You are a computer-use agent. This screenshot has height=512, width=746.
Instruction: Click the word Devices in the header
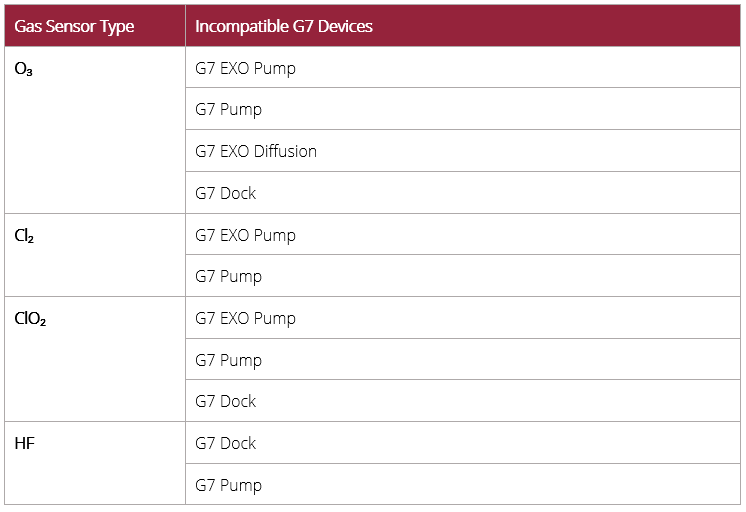pyautogui.click(x=342, y=26)
